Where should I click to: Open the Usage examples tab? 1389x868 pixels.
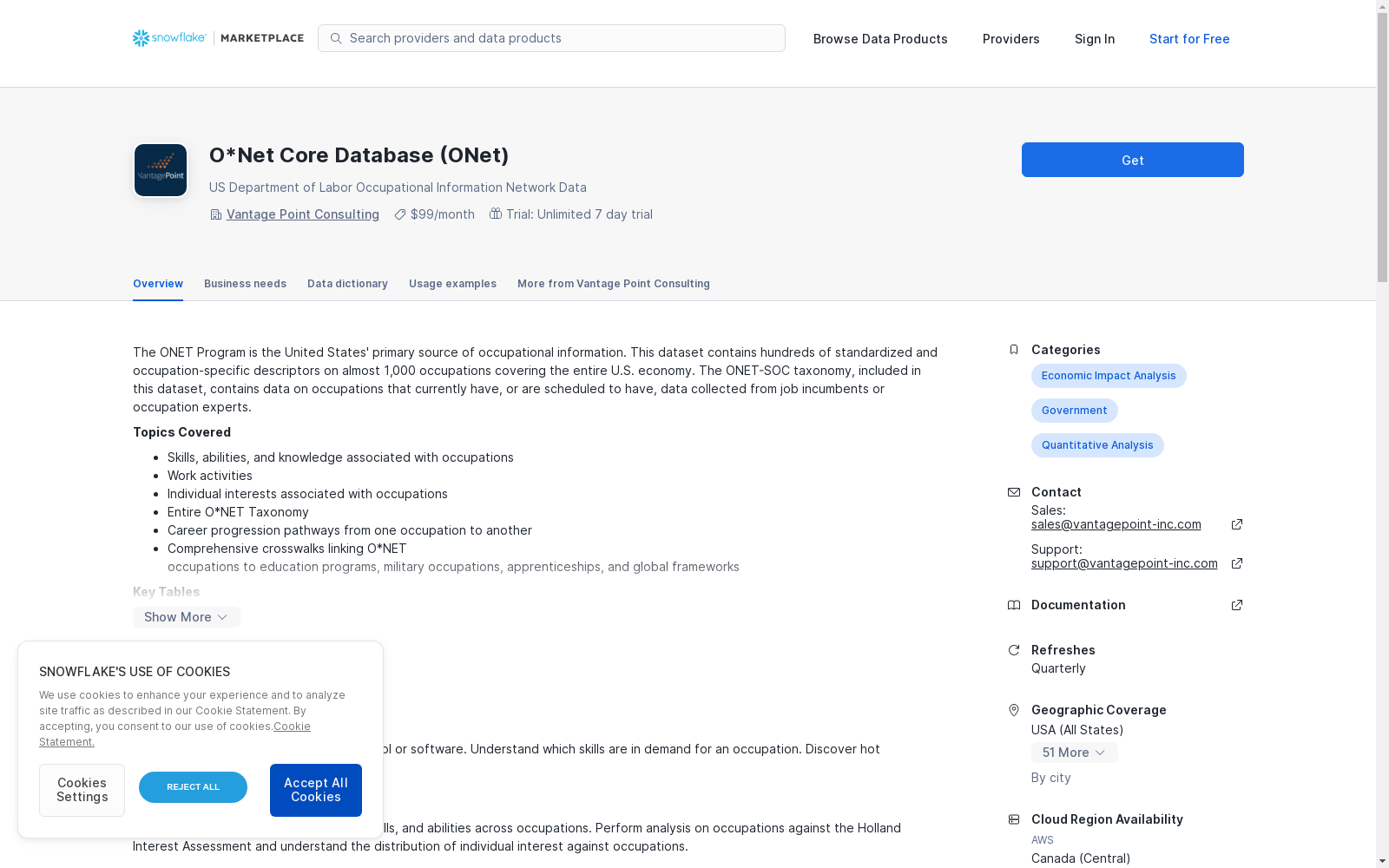[452, 284]
